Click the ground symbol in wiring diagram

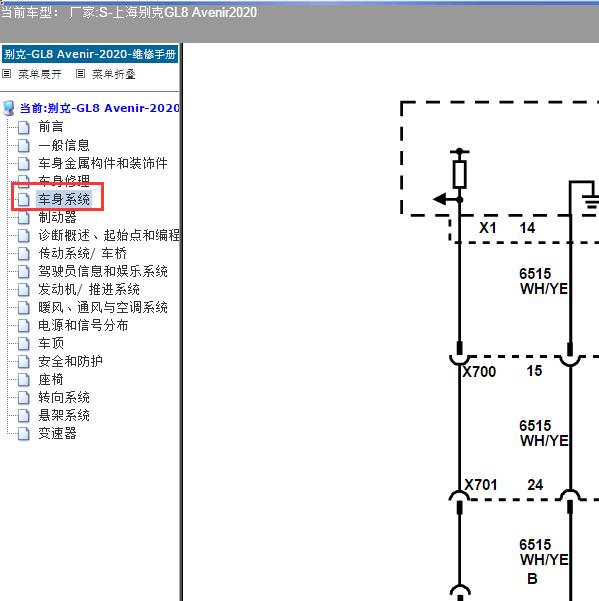(x=591, y=202)
